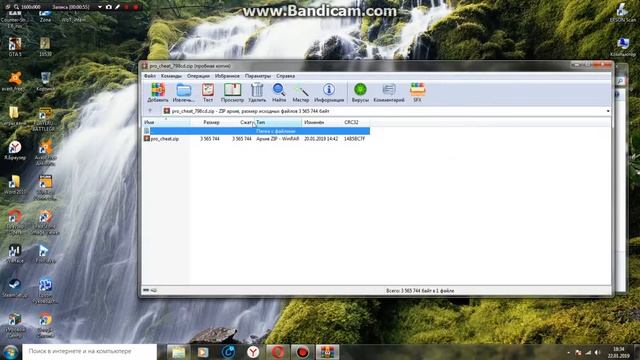Sort by the Сжат column header

[x=238, y=122]
